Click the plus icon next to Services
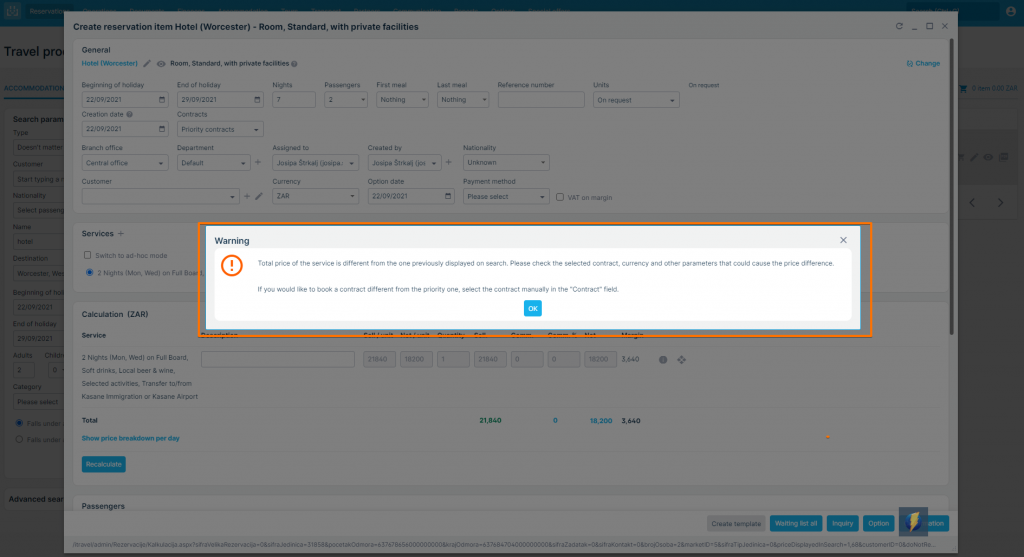The width and height of the screenshot is (1024, 557). [x=121, y=233]
